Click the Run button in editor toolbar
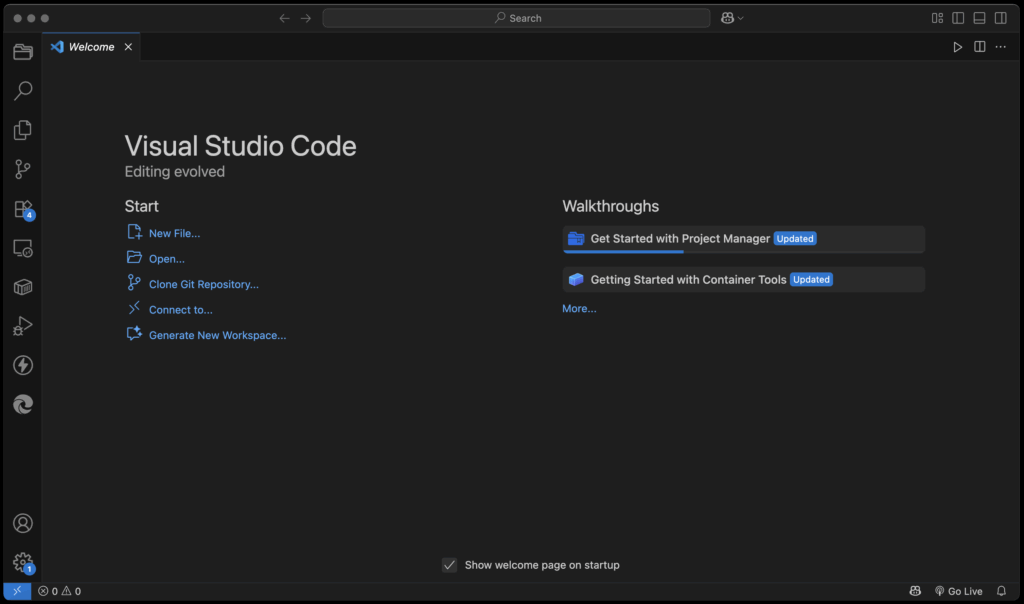 pos(957,47)
